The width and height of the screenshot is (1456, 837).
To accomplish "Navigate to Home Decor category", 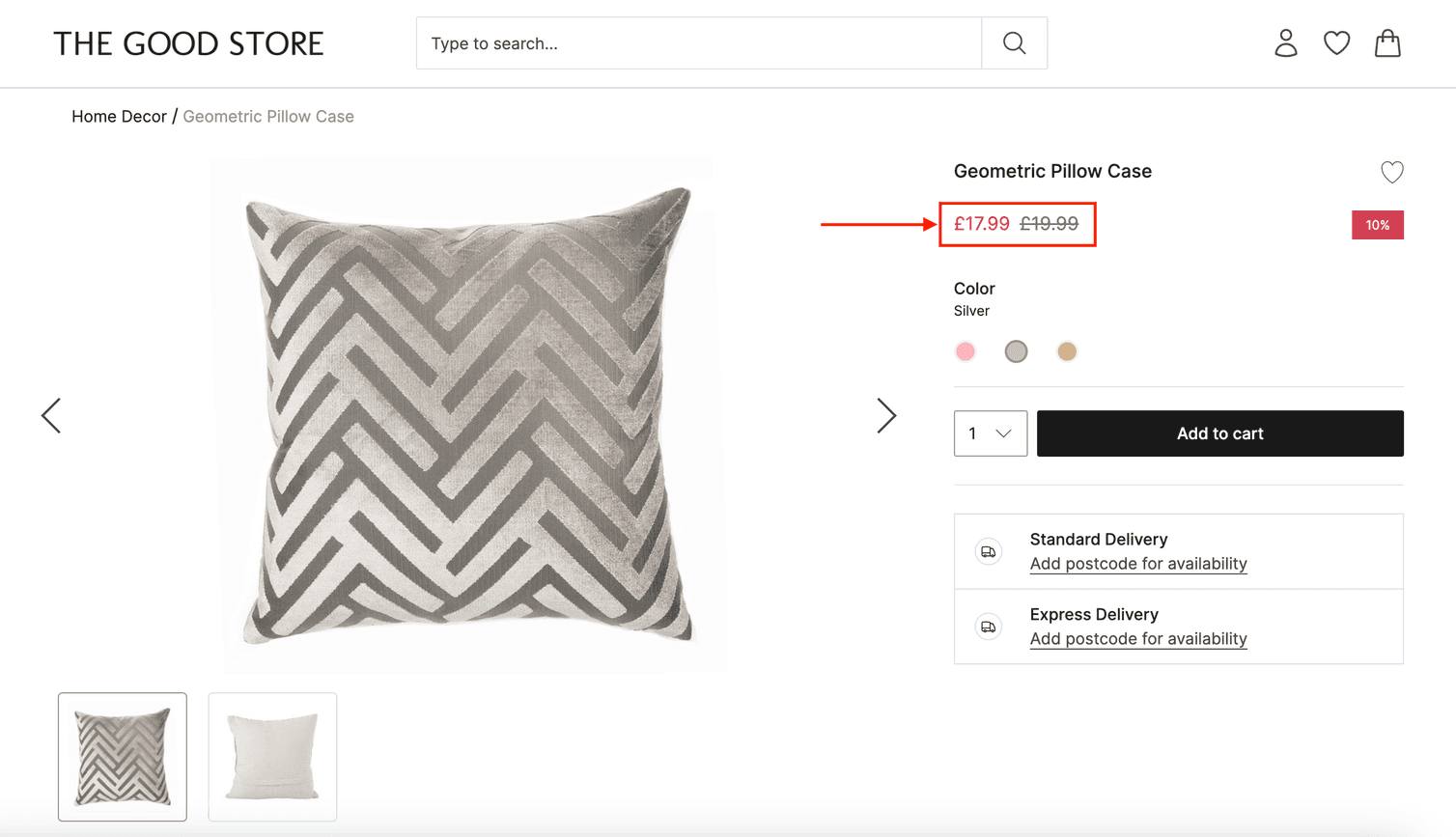I will 119,116.
